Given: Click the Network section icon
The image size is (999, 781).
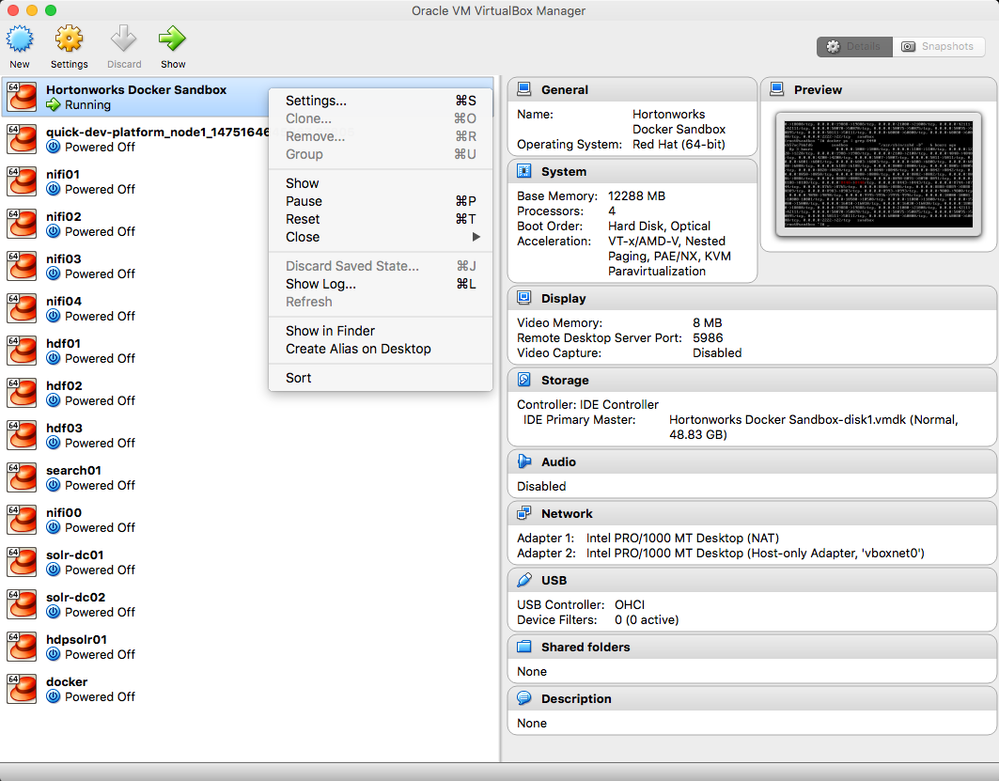Looking at the screenshot, I should coord(522,513).
